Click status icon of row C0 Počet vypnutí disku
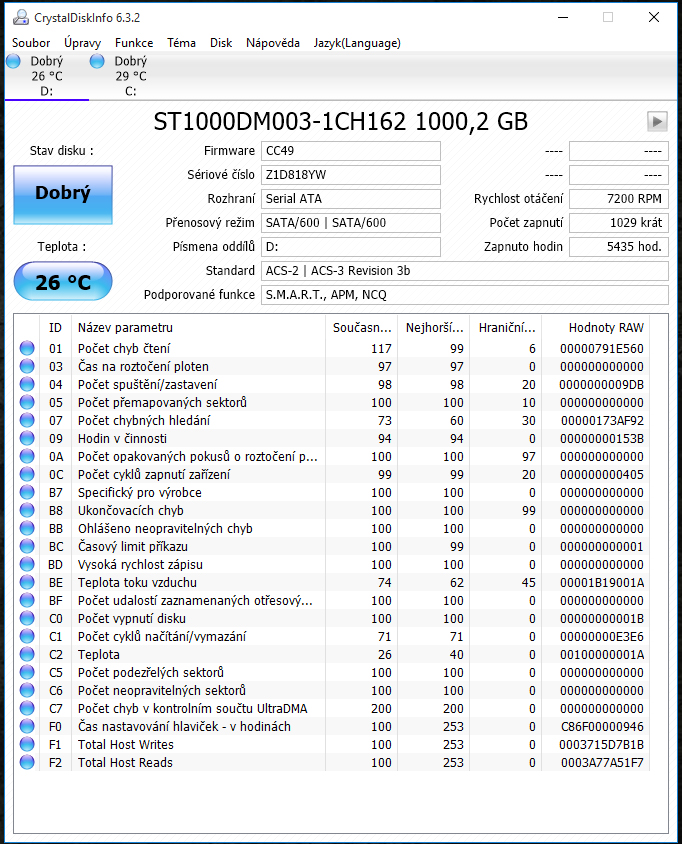 [x=27, y=618]
